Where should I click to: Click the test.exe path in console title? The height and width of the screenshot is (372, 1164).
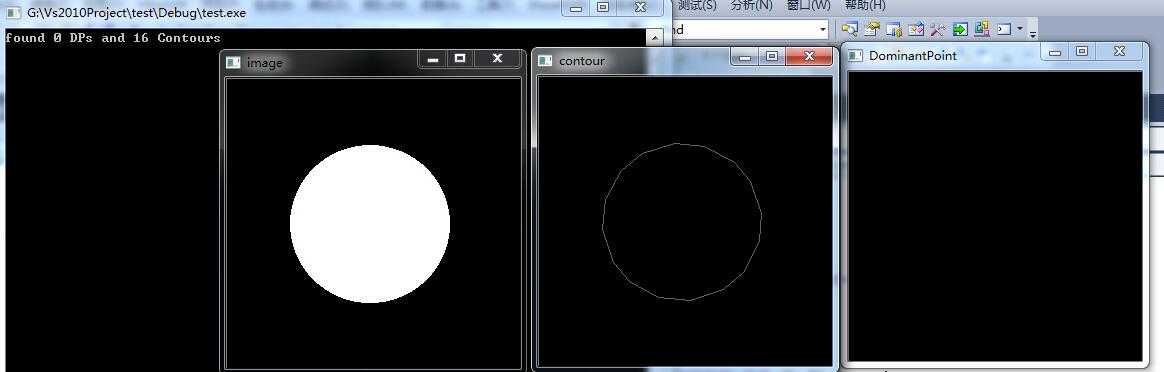136,13
